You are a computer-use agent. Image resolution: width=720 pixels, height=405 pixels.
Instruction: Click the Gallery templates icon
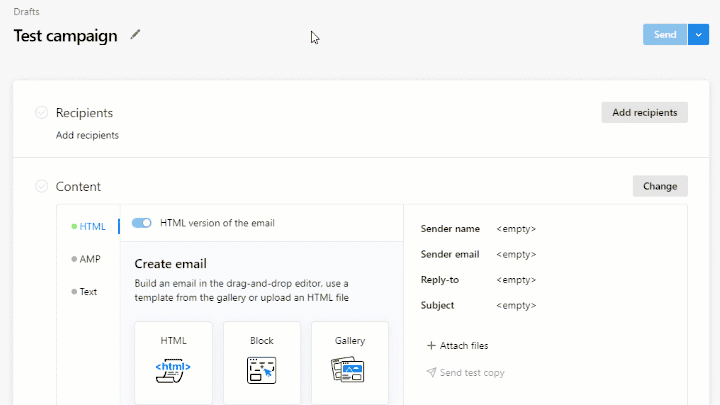tap(349, 370)
